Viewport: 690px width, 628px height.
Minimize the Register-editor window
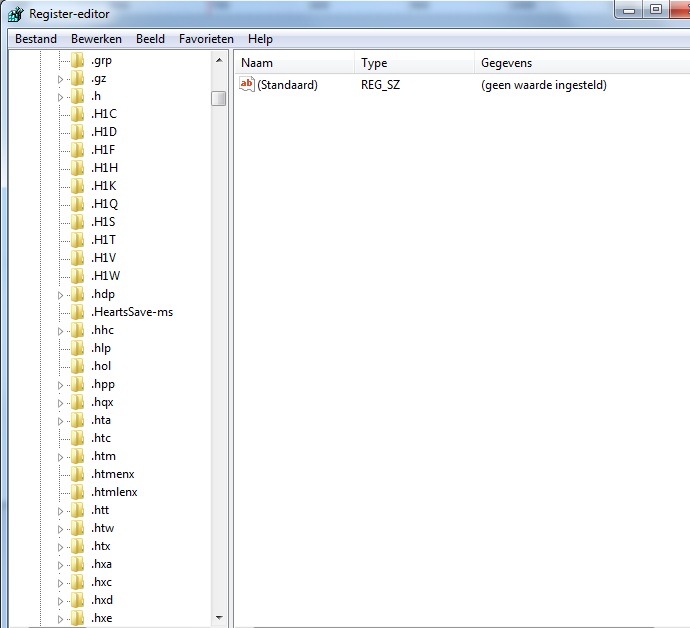coord(629,10)
